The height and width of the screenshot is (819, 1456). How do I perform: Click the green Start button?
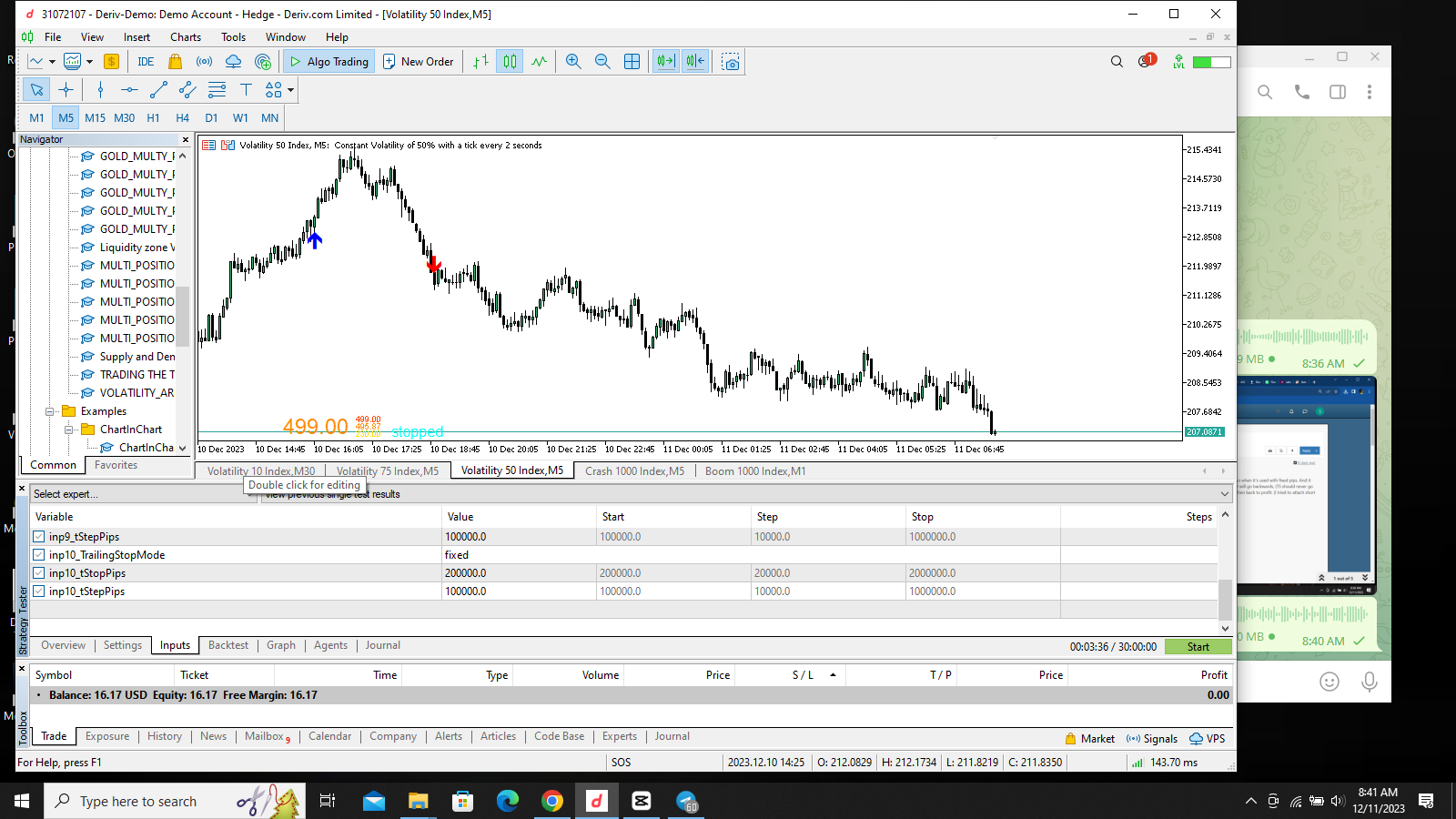[1198, 647]
